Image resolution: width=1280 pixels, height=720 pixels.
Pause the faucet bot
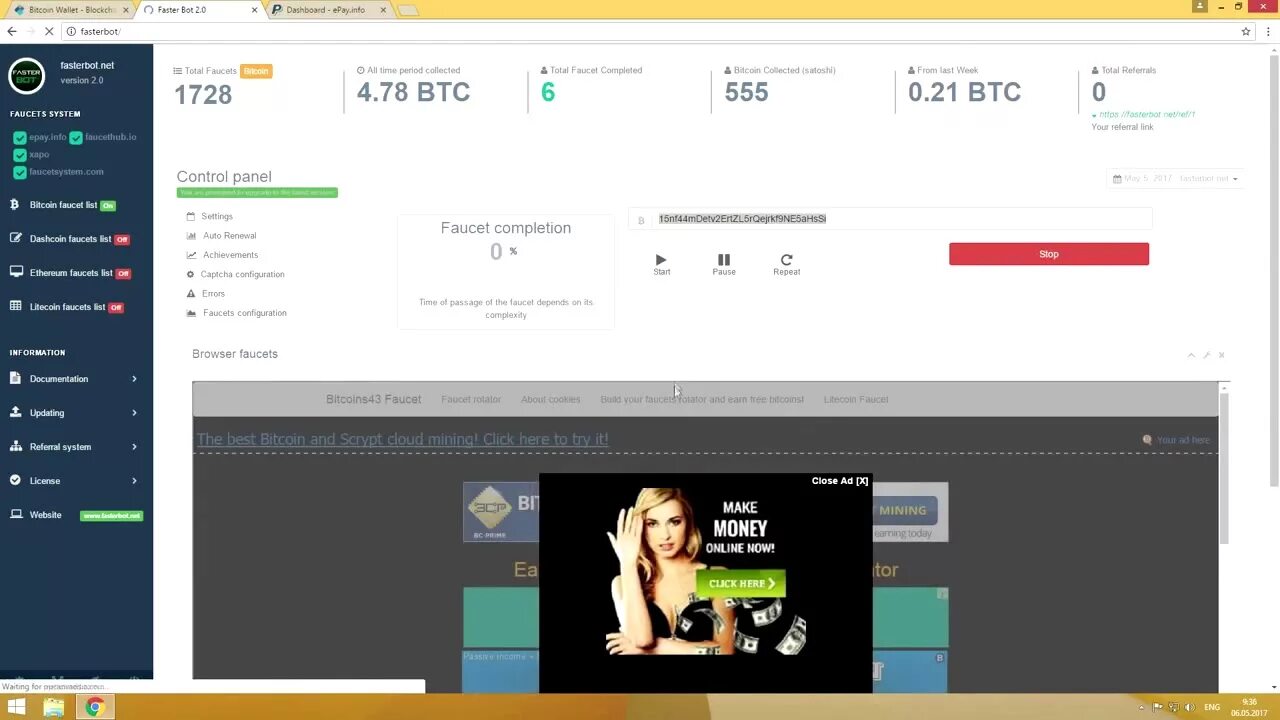pos(724,264)
